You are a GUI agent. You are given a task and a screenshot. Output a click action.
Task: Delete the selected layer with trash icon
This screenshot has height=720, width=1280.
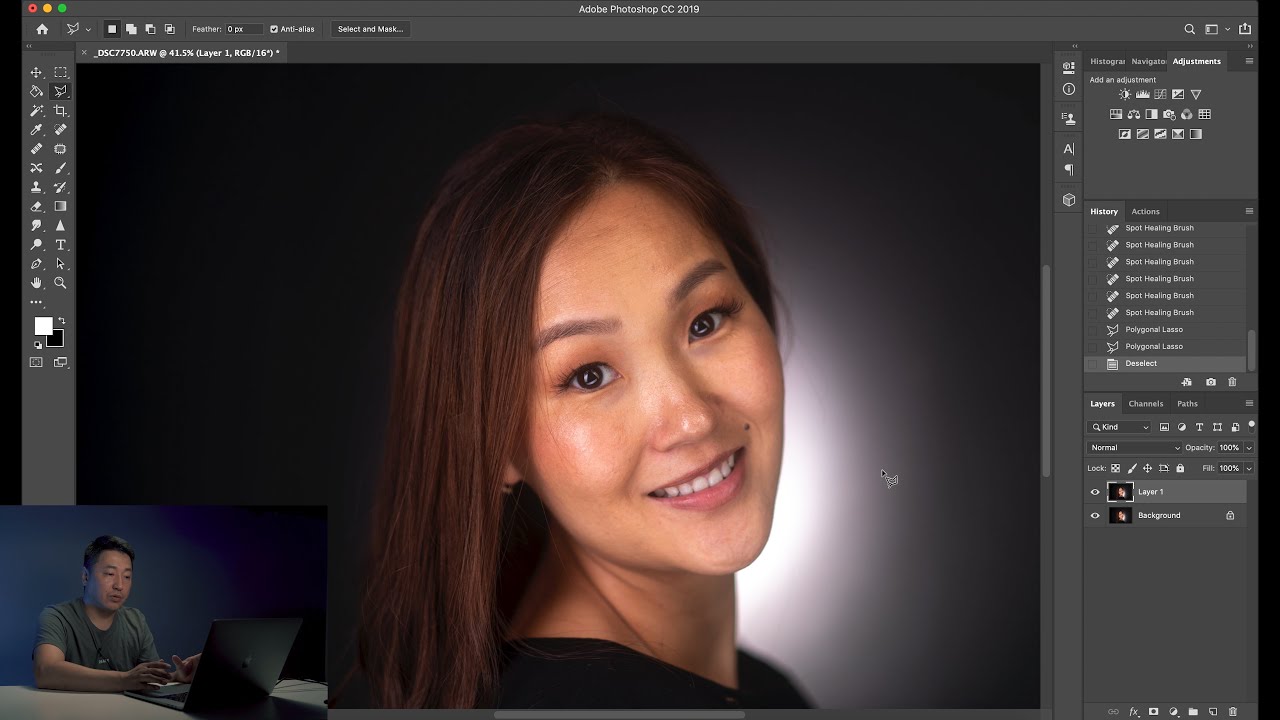(x=1232, y=712)
